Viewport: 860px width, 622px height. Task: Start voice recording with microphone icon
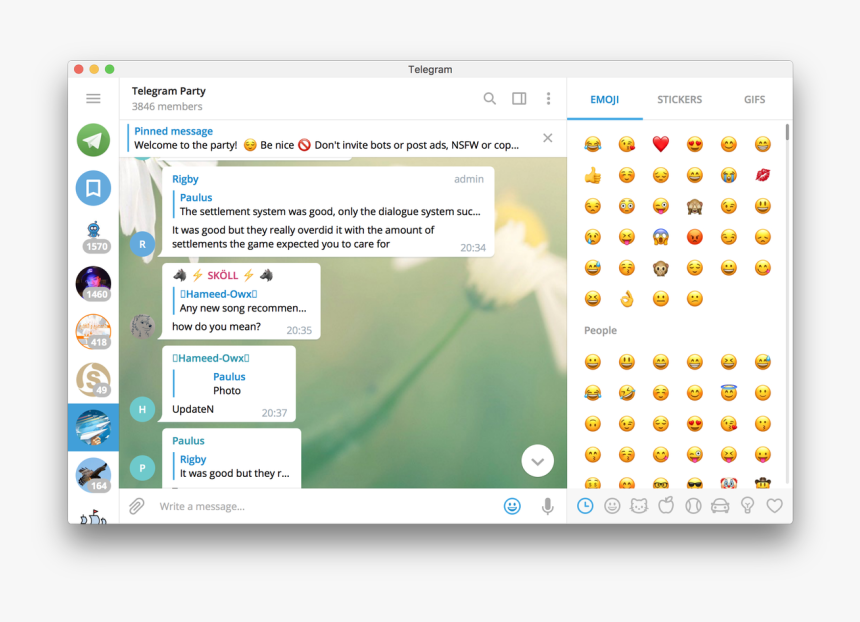[547, 506]
